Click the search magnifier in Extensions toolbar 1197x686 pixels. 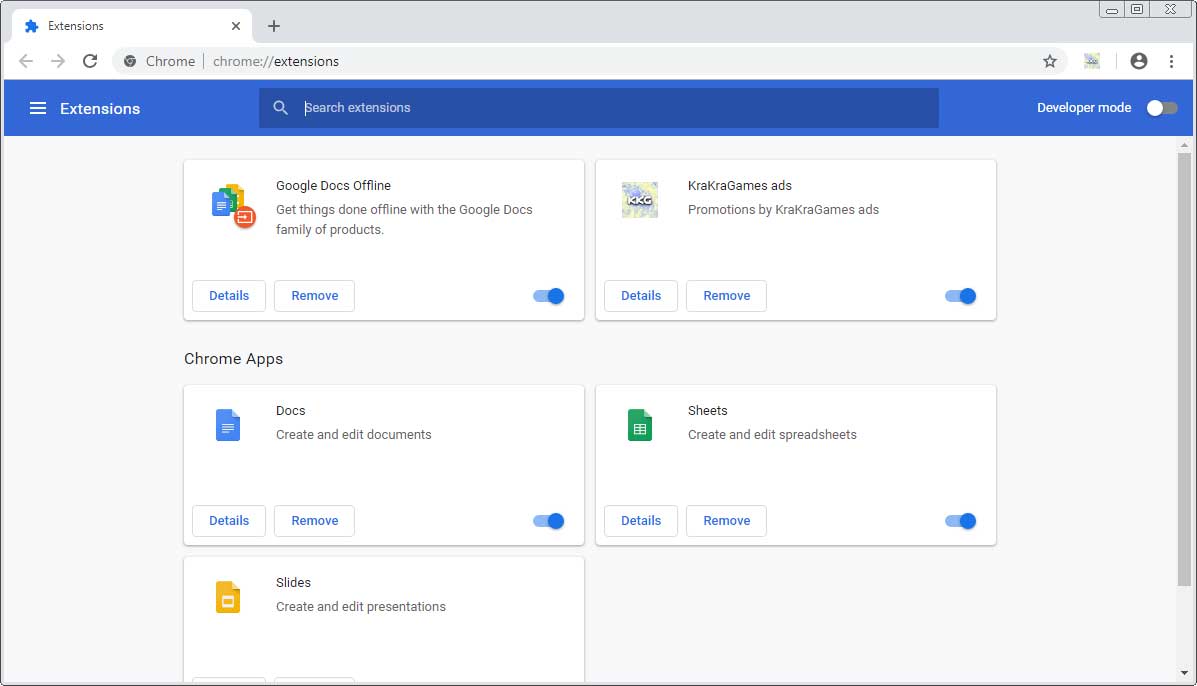pyautogui.click(x=280, y=108)
